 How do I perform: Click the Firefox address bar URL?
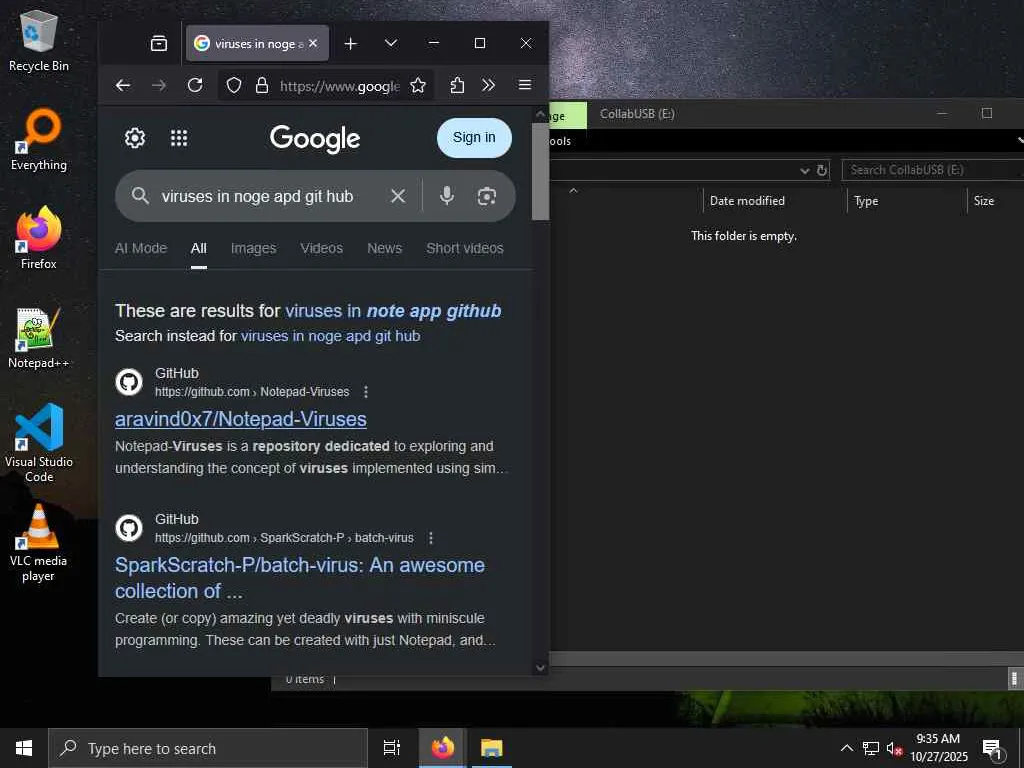[x=340, y=86]
